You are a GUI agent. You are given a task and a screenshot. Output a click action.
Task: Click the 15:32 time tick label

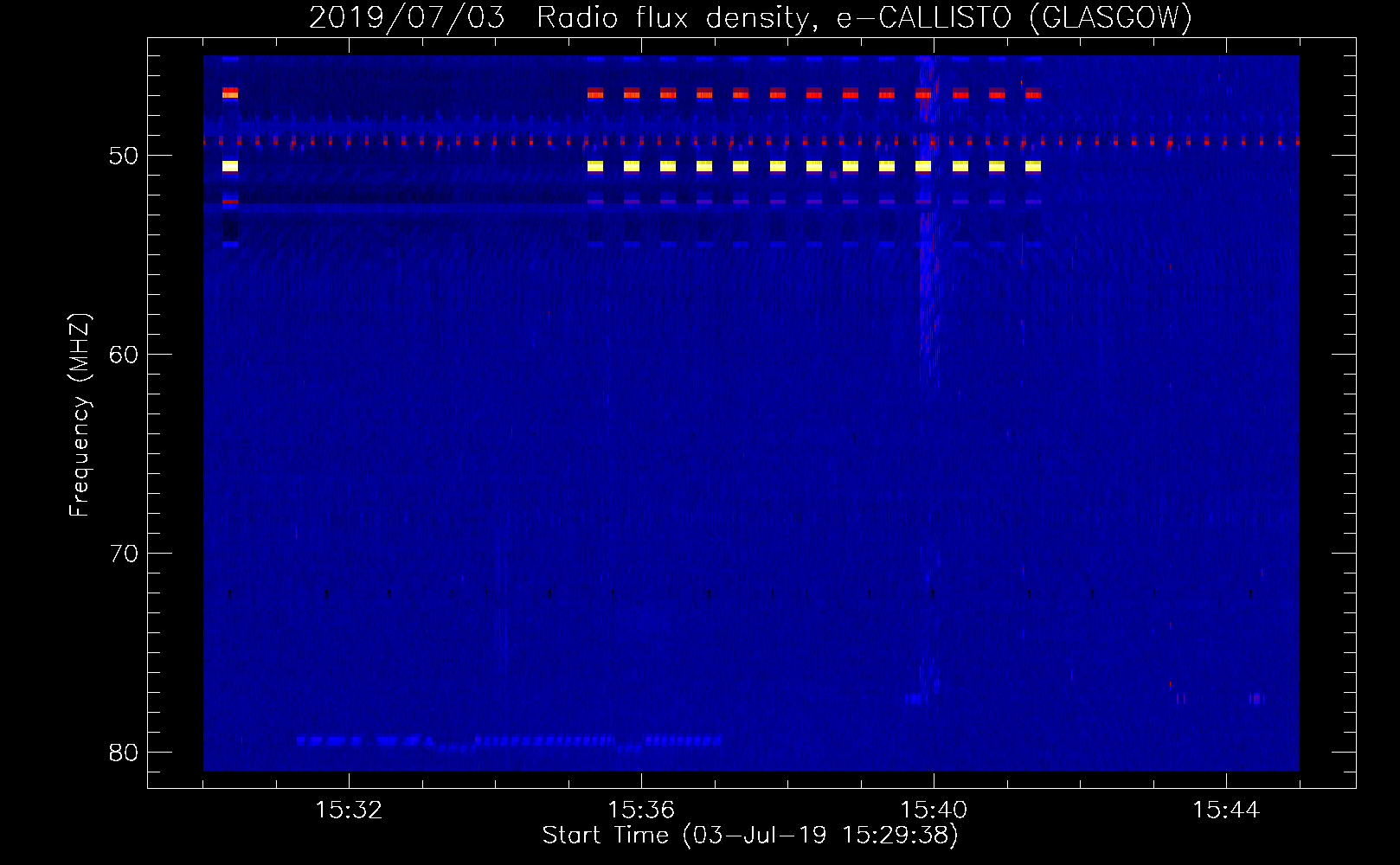pyautogui.click(x=349, y=811)
